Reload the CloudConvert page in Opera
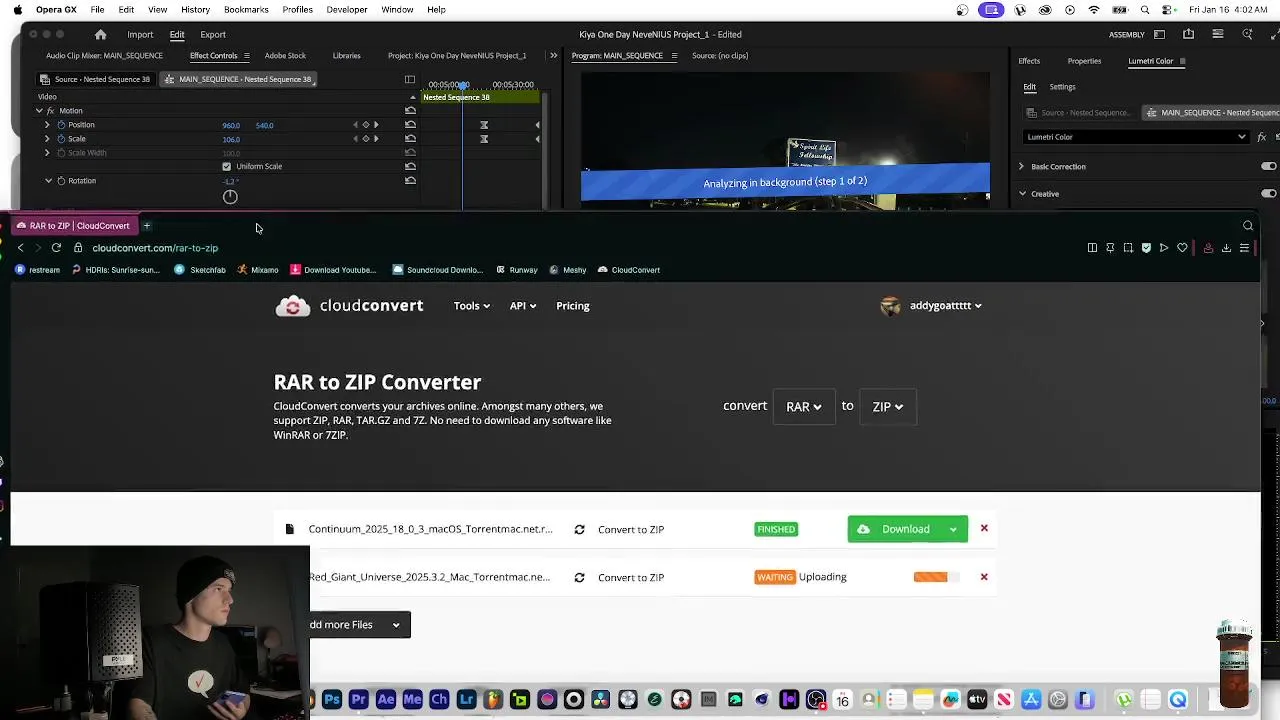Screen dimensions: 1280x720 pos(56,248)
